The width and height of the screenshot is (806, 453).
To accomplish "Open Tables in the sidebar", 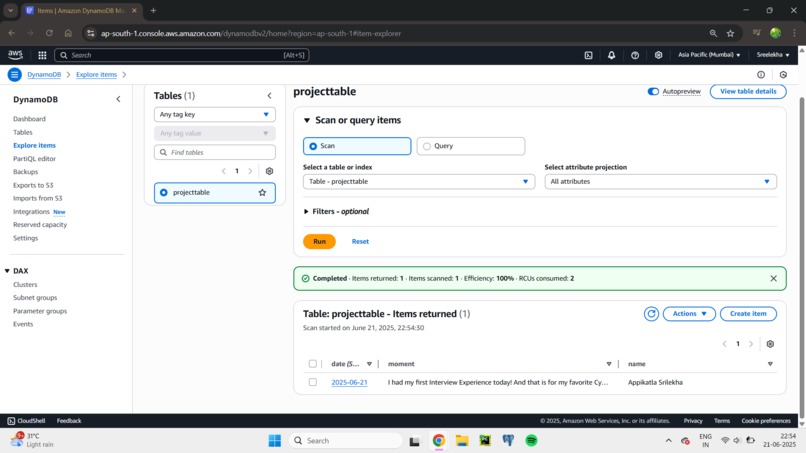I will point(23,132).
